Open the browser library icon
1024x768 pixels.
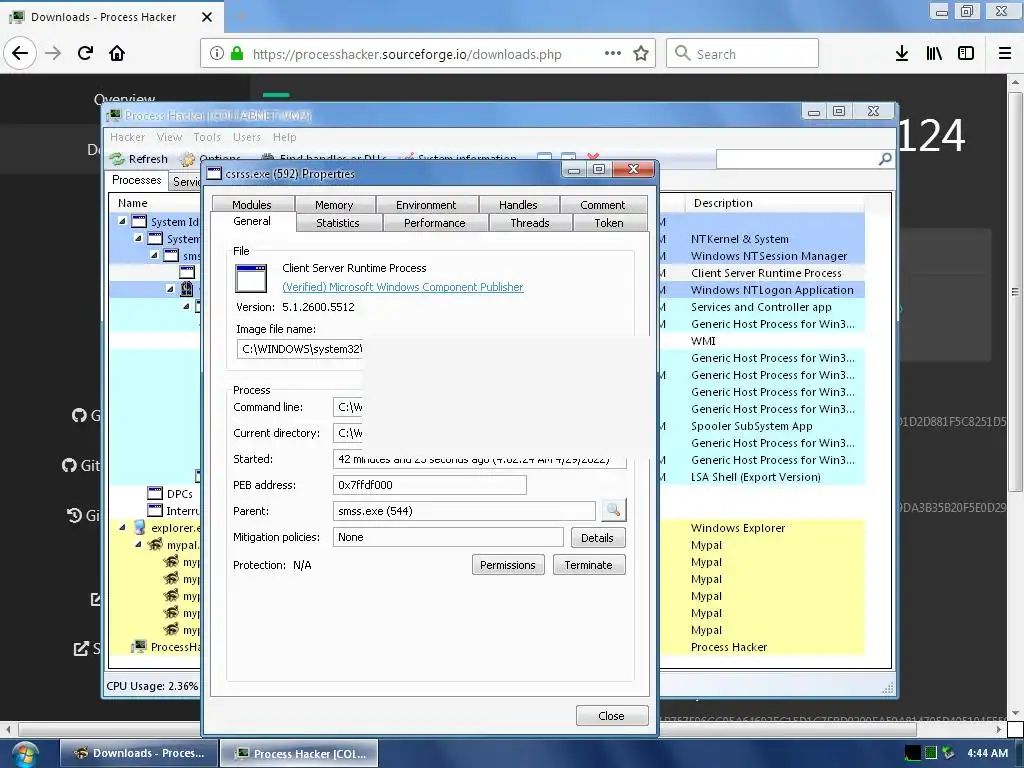coord(934,54)
